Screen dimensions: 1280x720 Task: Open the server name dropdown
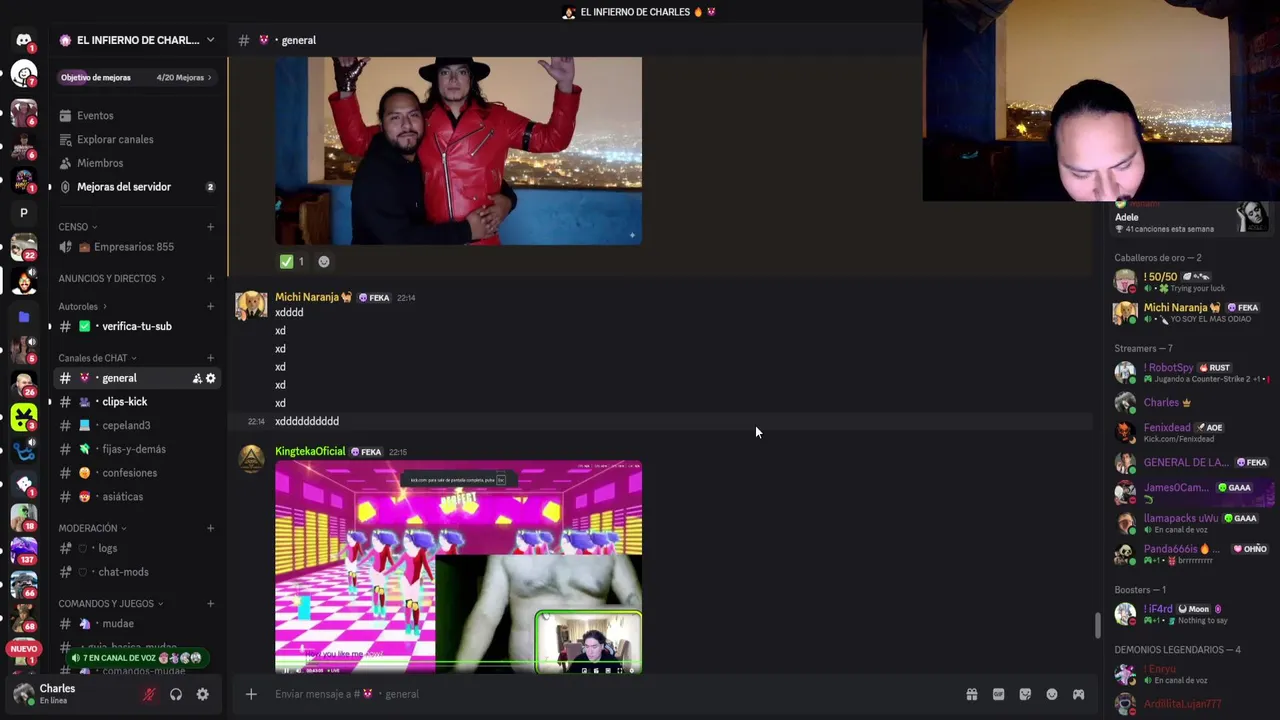[x=136, y=40]
